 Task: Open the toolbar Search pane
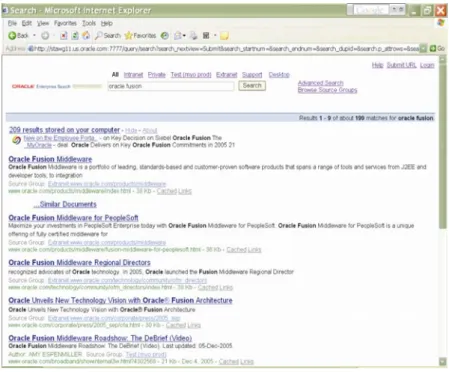(x=108, y=35)
